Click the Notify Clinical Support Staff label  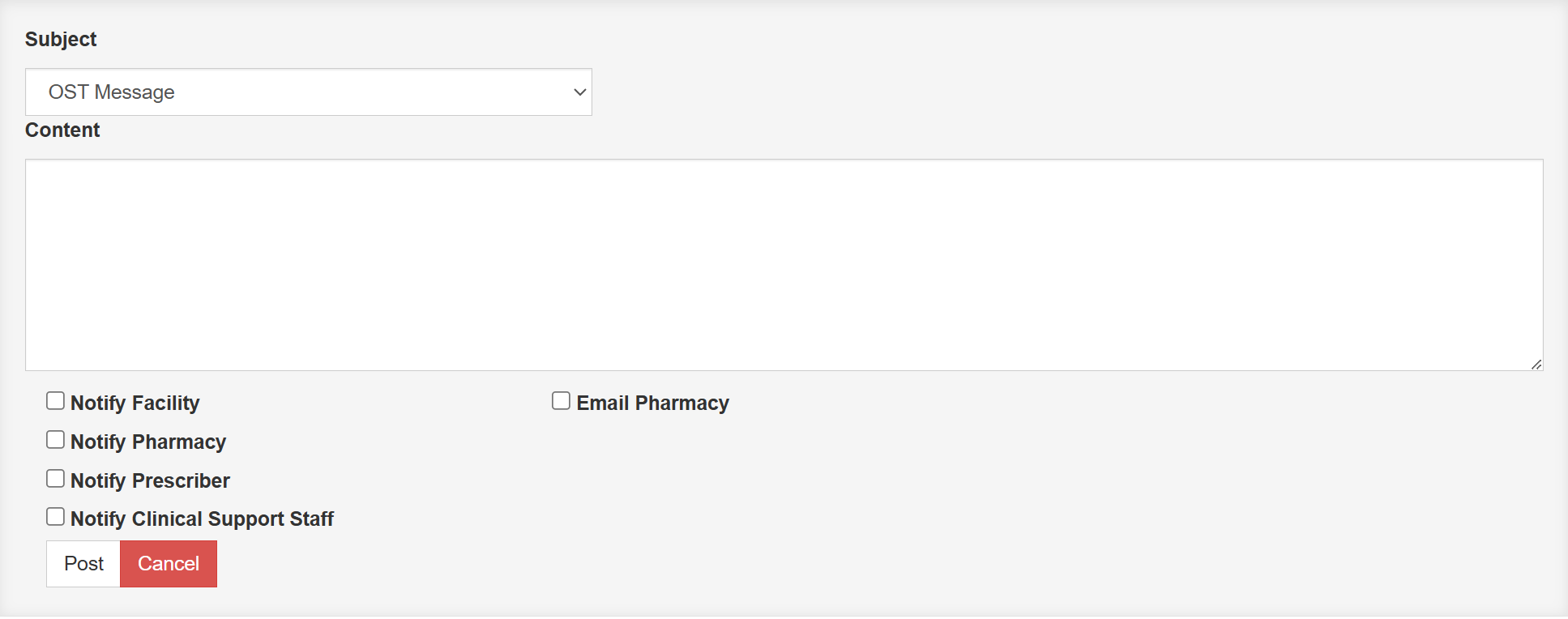pyautogui.click(x=203, y=519)
